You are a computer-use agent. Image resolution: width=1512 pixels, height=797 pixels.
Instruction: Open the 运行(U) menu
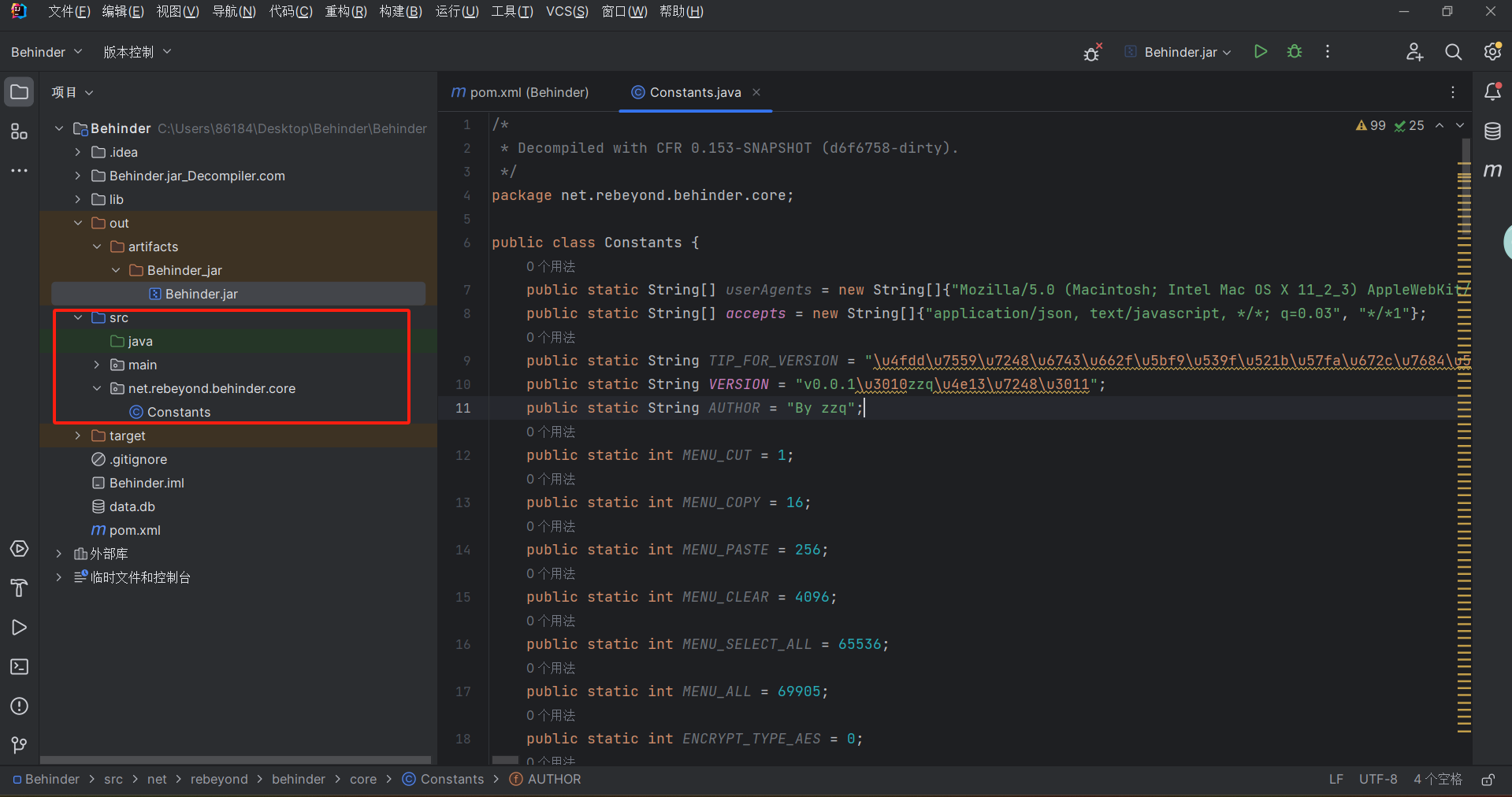point(457,12)
